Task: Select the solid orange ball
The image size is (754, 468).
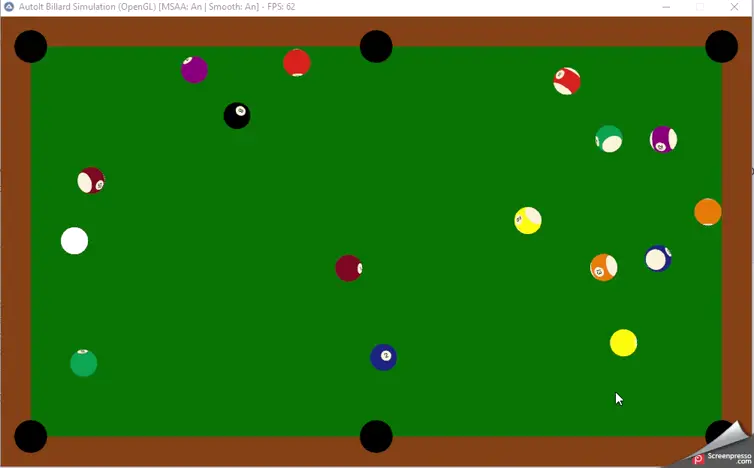Action: pos(708,212)
